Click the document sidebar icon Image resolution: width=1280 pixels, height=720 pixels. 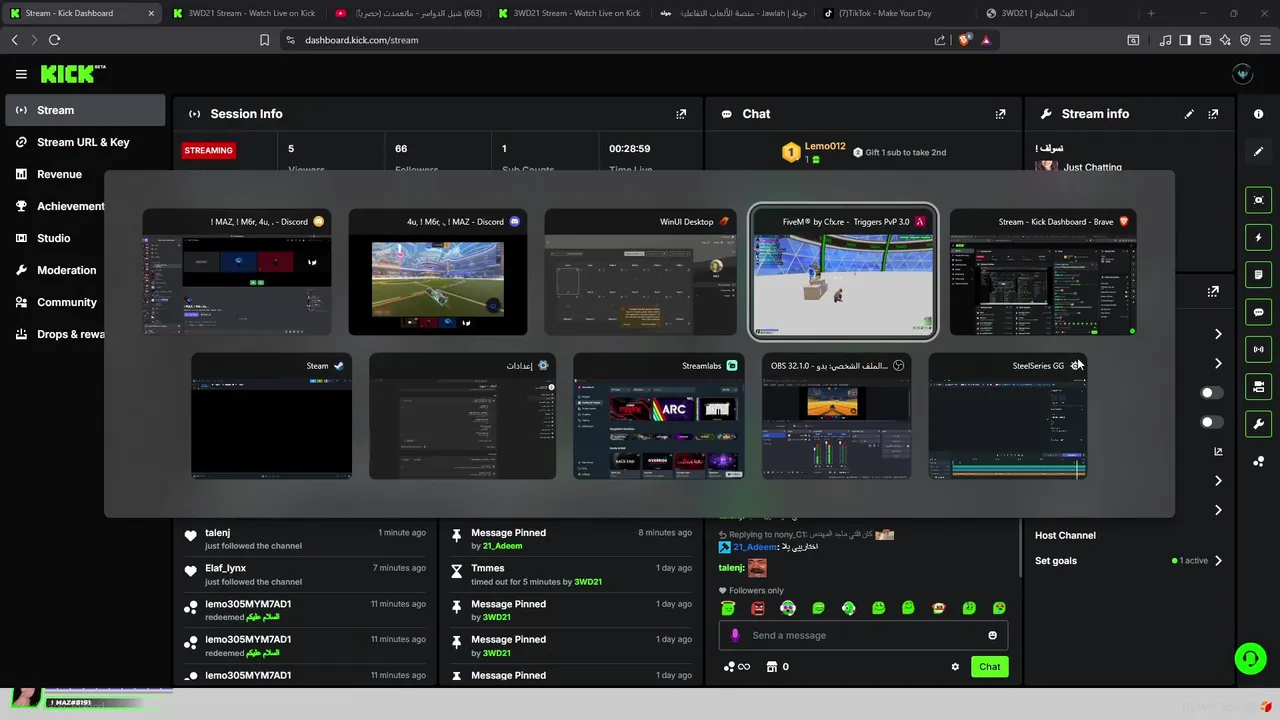(x=1258, y=275)
